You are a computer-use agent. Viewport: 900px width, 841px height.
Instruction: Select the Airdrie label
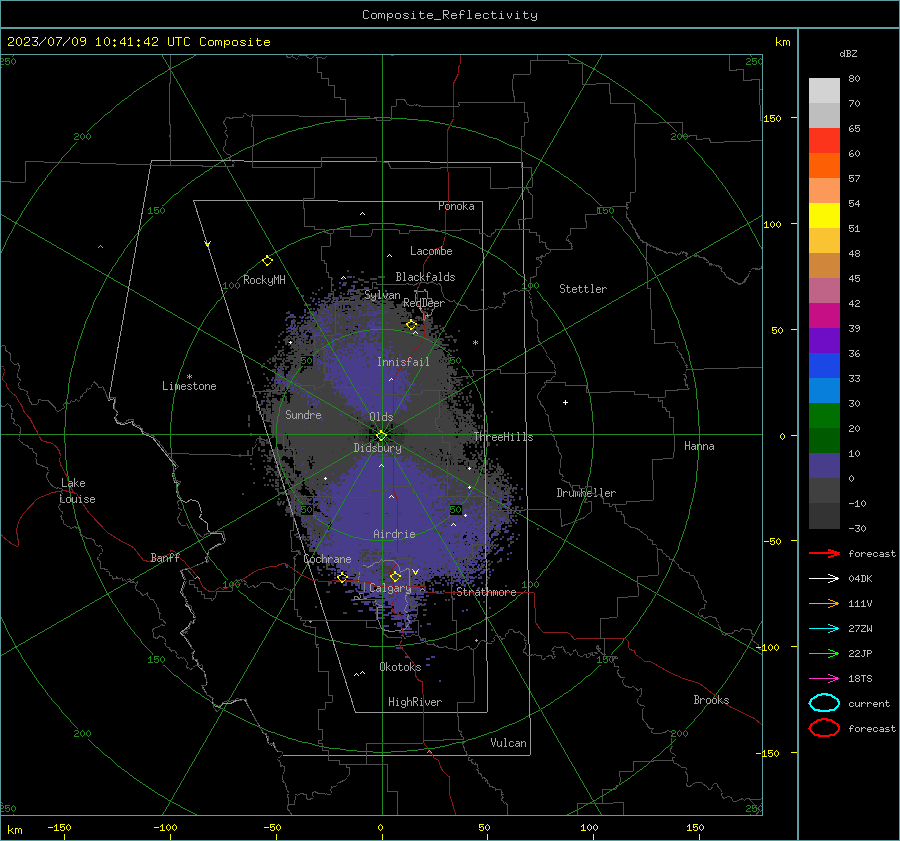pos(394,534)
